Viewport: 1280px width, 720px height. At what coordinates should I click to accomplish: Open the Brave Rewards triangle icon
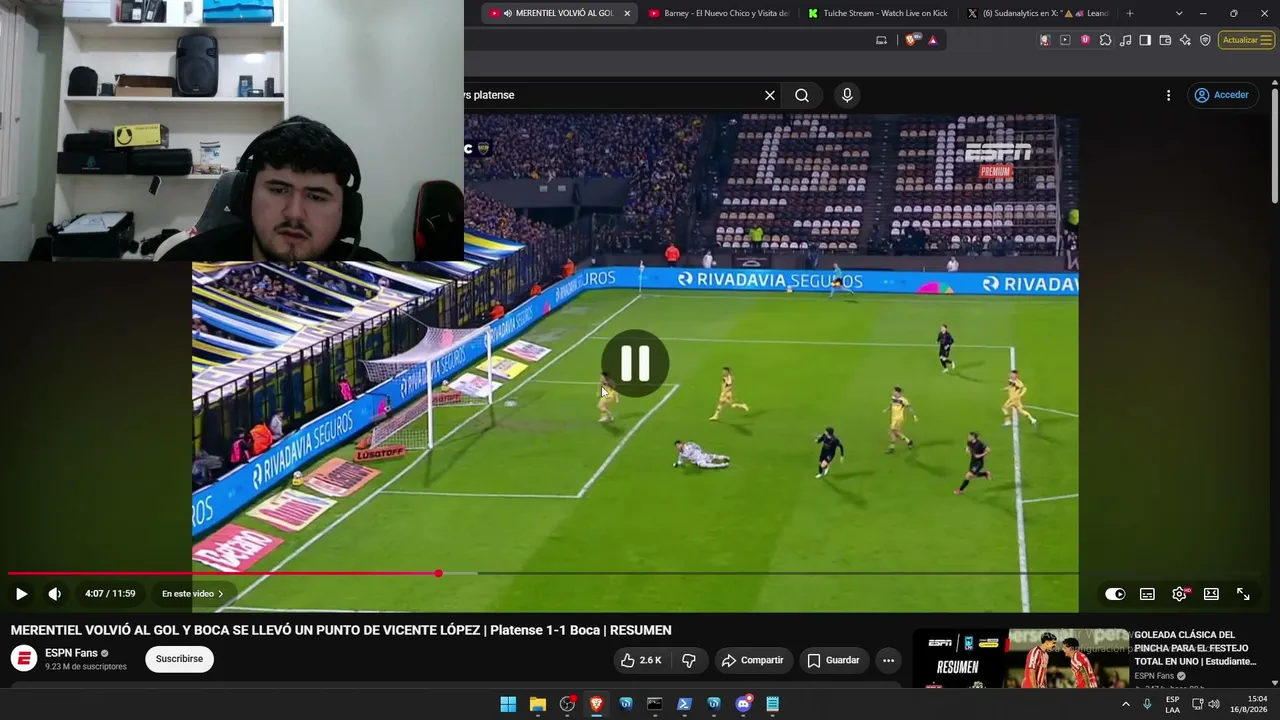pyautogui.click(x=933, y=40)
